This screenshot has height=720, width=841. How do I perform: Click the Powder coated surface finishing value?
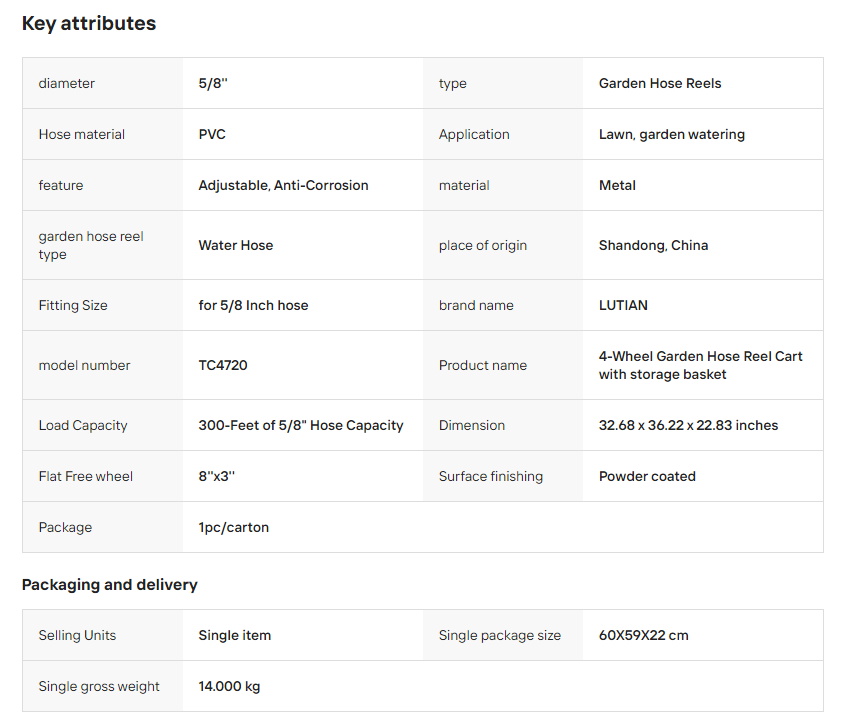[647, 477]
